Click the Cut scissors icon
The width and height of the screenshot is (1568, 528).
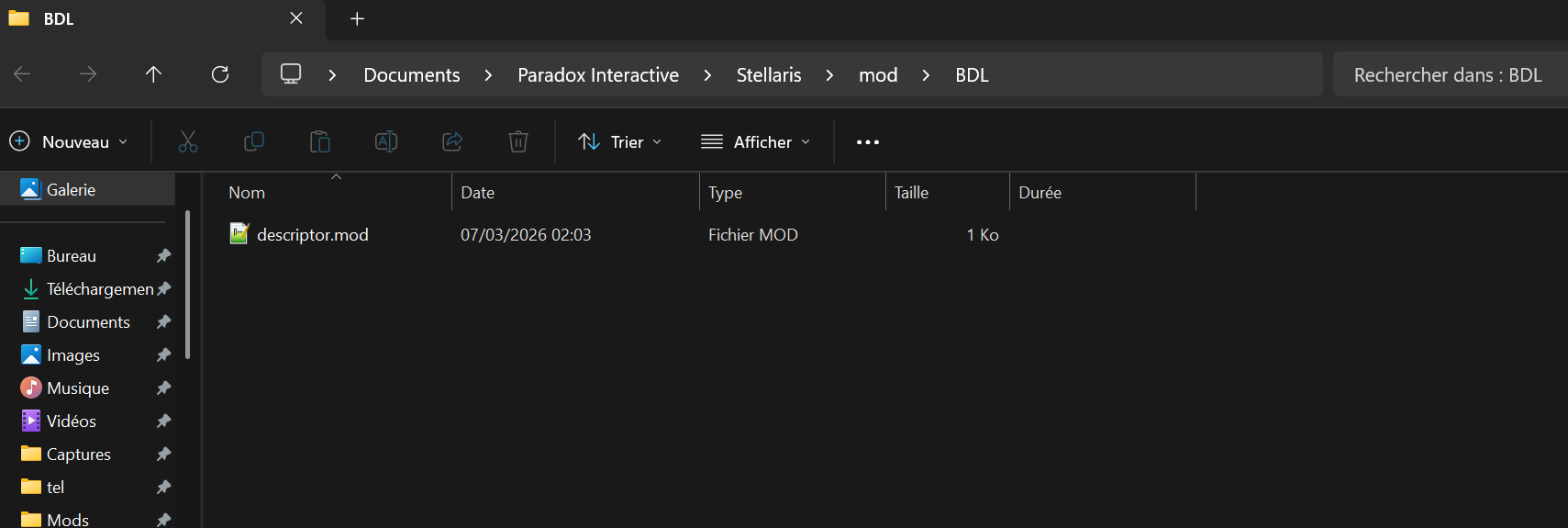coord(187,141)
